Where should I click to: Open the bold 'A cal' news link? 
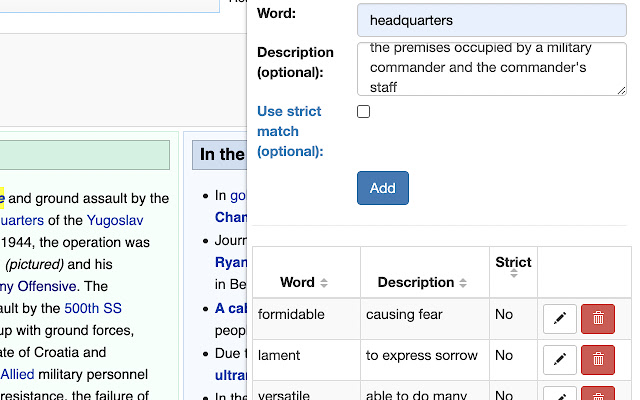[231, 309]
